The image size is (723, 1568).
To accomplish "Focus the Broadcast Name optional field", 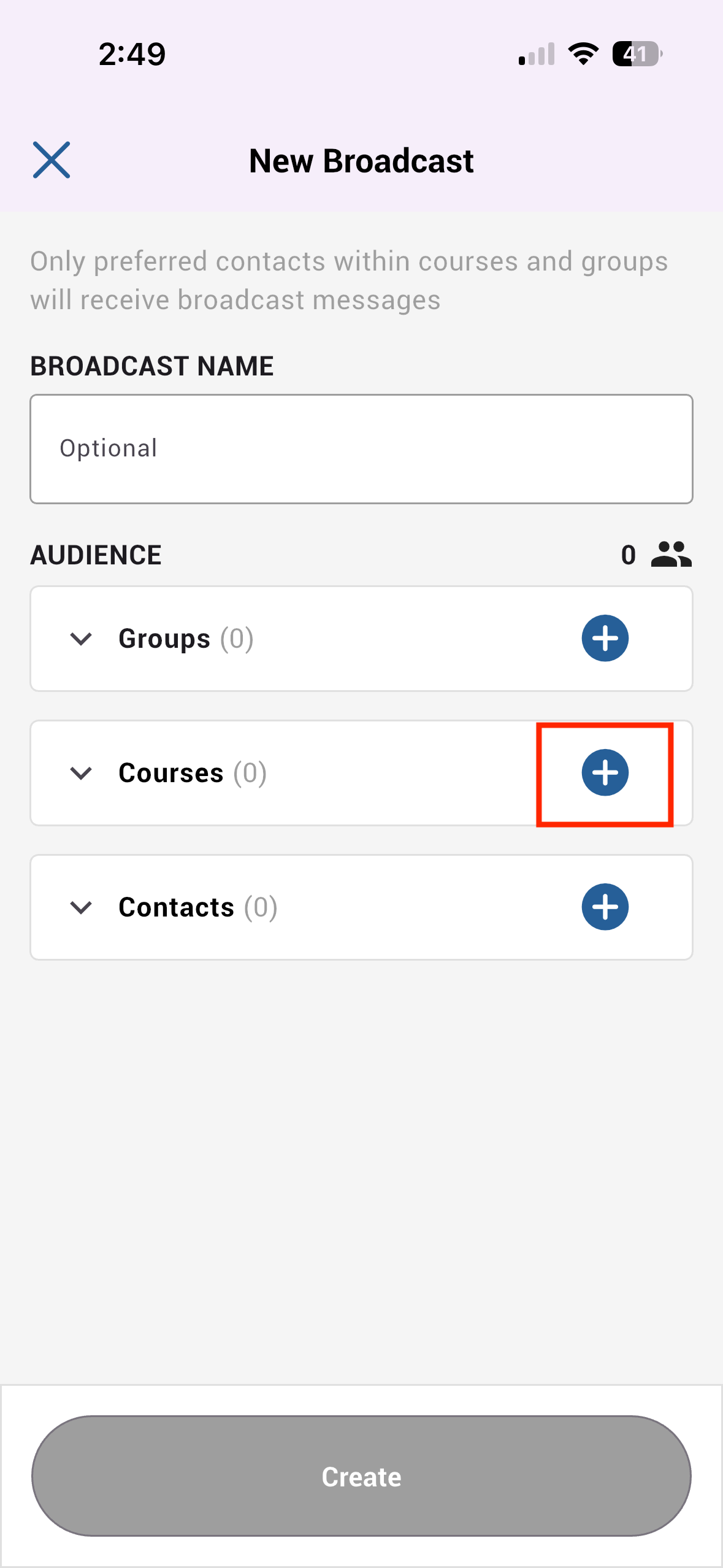I will click(x=361, y=449).
